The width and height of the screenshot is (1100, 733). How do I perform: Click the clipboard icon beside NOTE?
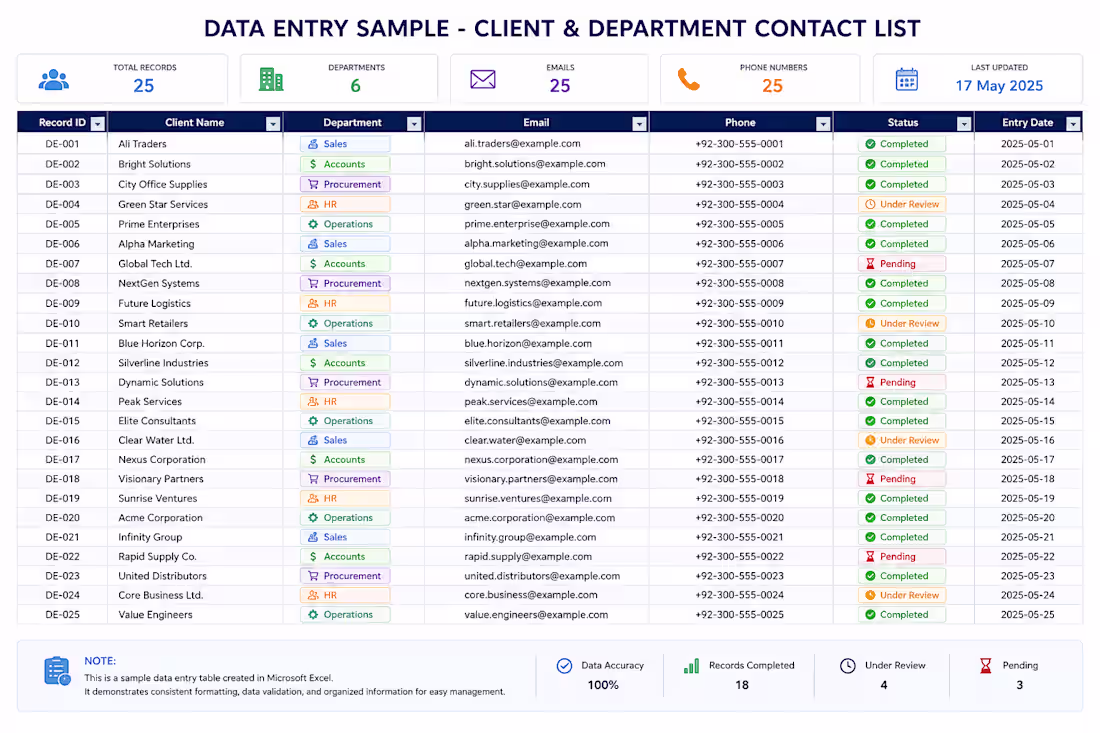pyautogui.click(x=57, y=671)
